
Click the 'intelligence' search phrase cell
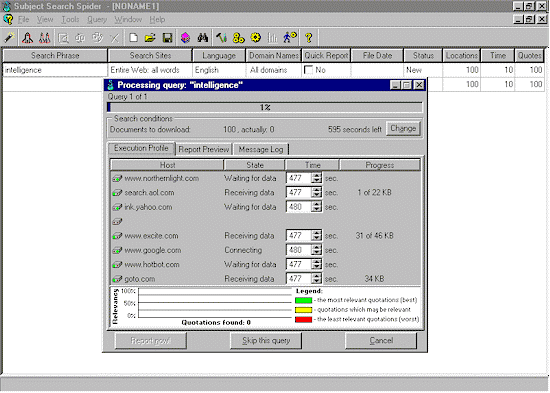pos(55,70)
